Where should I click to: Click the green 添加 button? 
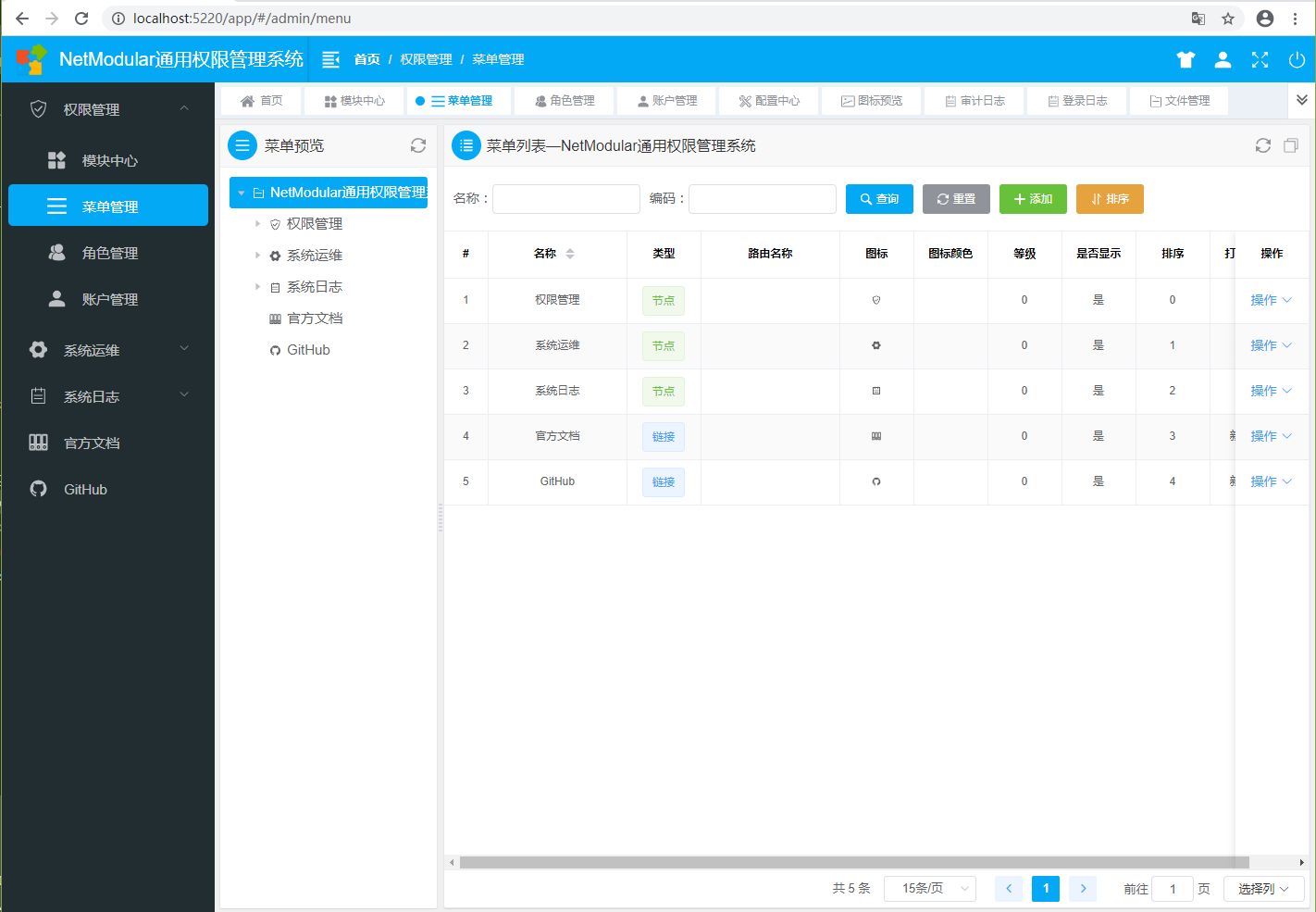[x=1033, y=199]
